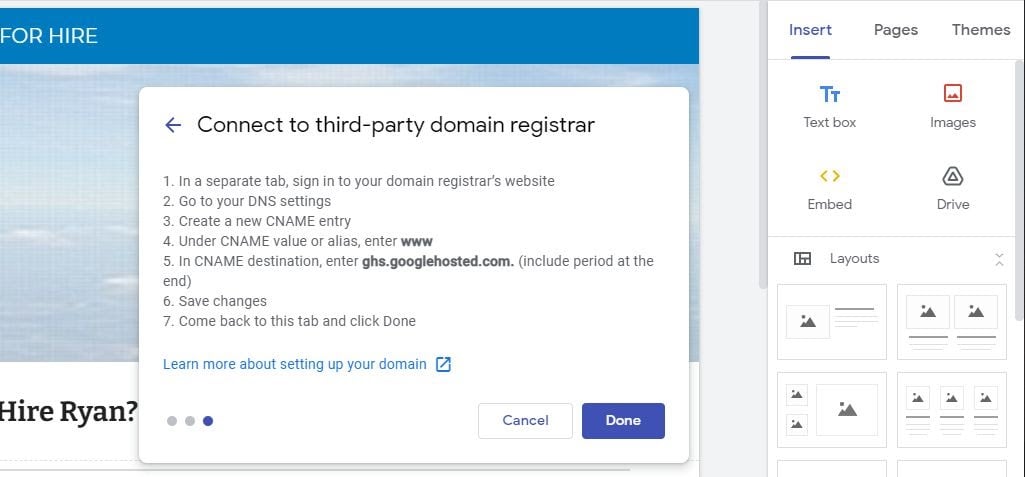The width and height of the screenshot is (1025, 477).
Task: Open the Images insert option
Action: 952,105
